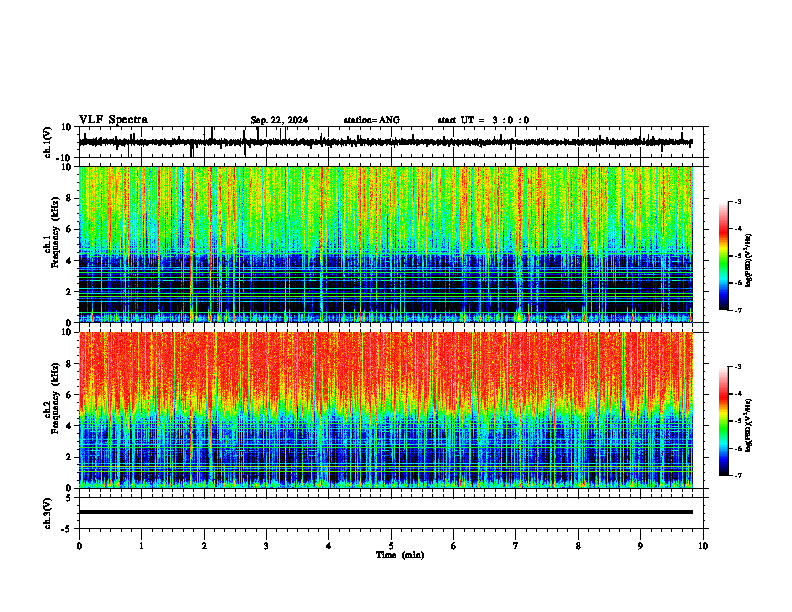This screenshot has width=792, height=612.
Task: Click the ch.1 spectrogram color scale bar
Action: (x=724, y=256)
